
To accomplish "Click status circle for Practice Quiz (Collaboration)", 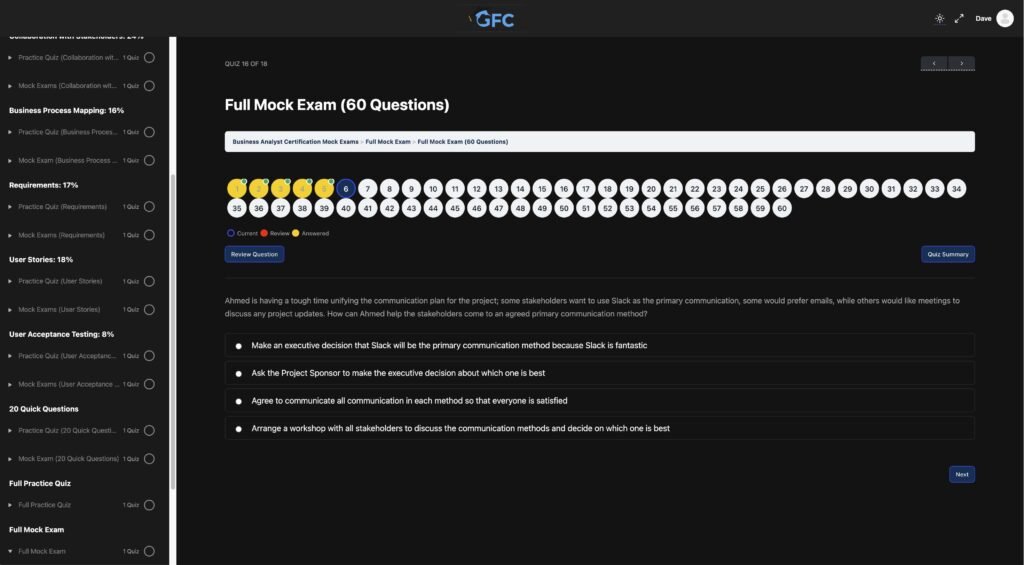I will tap(149, 57).
